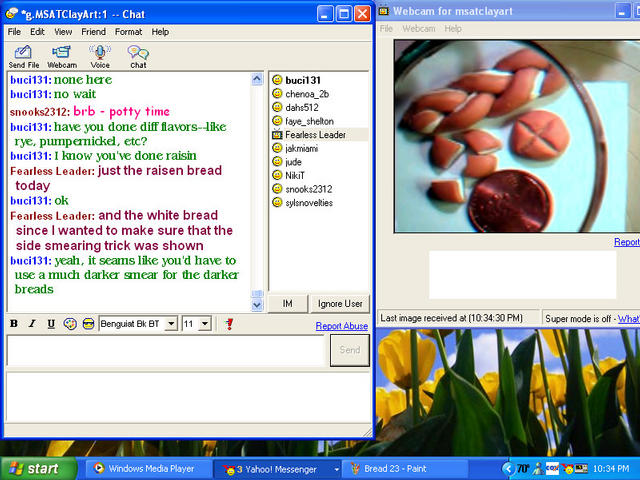The image size is (640, 480).
Task: Click the What's this link beside Super mode
Action: [629, 319]
